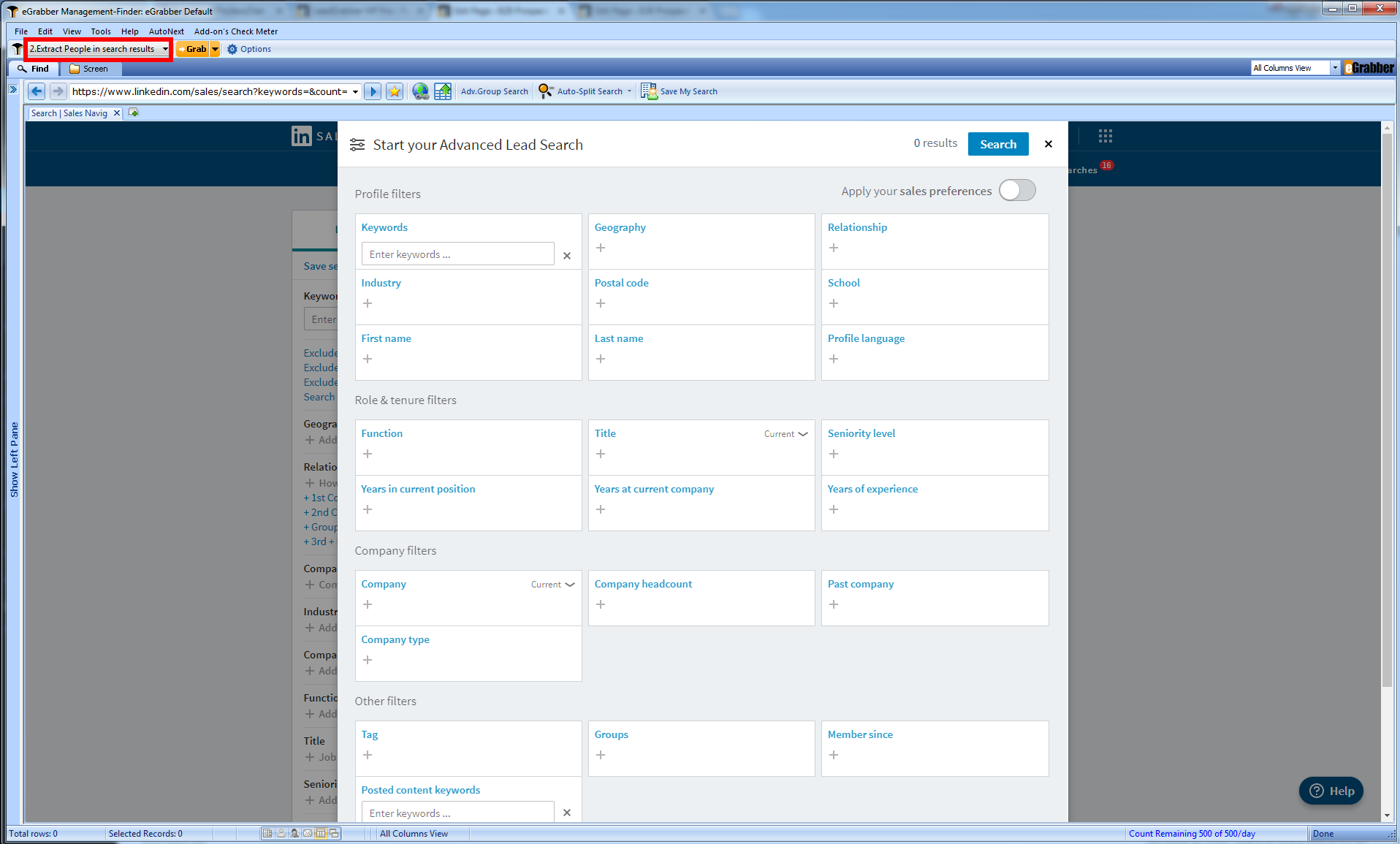
Task: Click Adv.Group Search button
Action: coord(495,91)
